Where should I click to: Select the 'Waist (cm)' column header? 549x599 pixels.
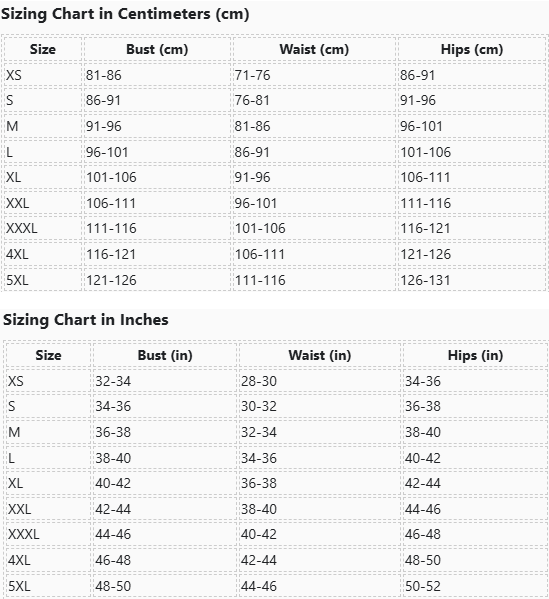pyautogui.click(x=314, y=49)
